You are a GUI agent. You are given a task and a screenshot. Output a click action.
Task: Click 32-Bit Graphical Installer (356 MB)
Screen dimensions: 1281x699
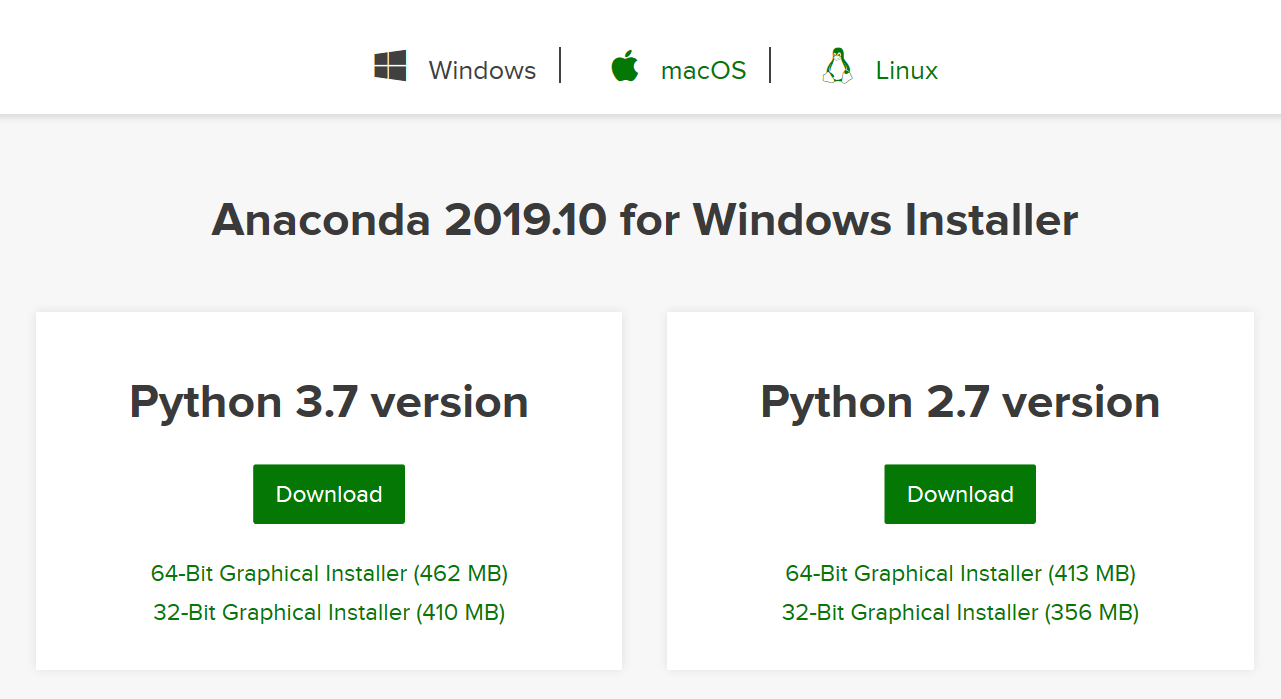coord(959,612)
